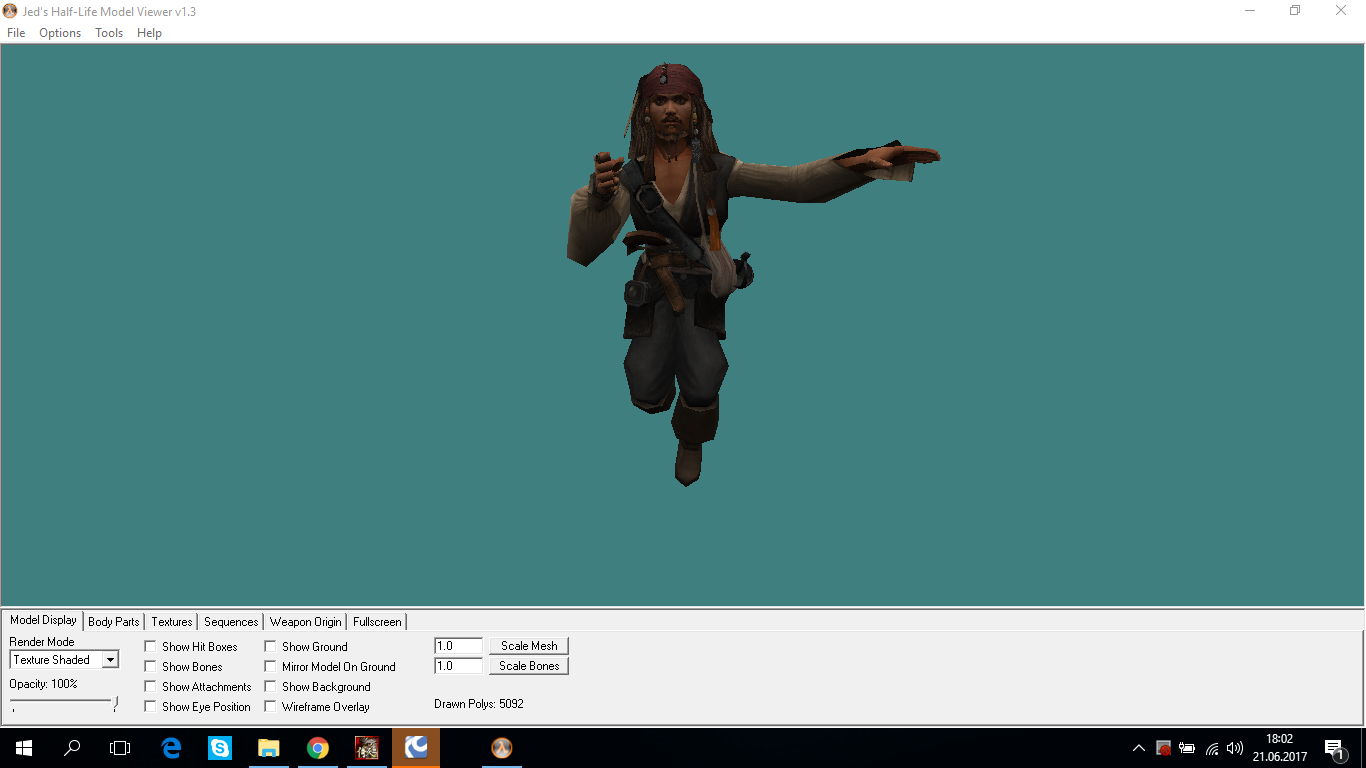
Task: Switch to the Body Parts tab
Action: [114, 622]
